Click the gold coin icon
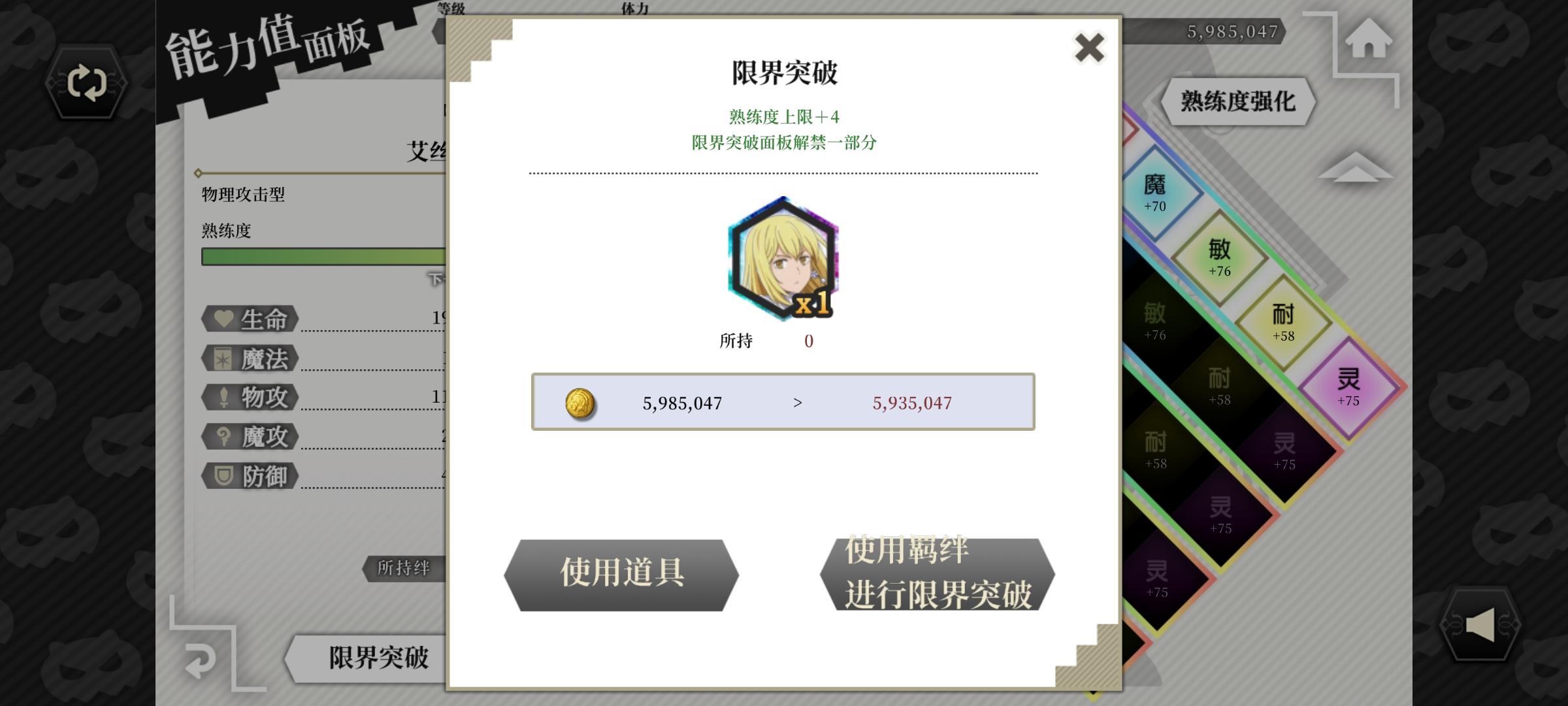 580,403
